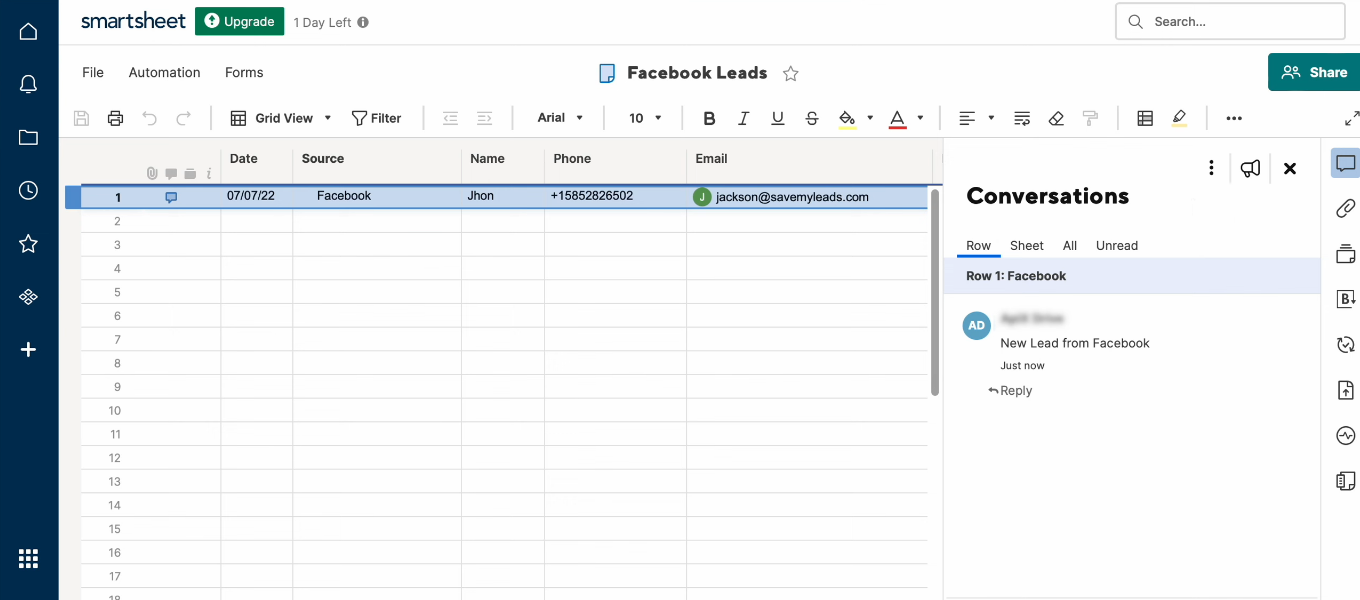
Task: Open Brandfolder icon in right rail
Action: click(x=1345, y=299)
